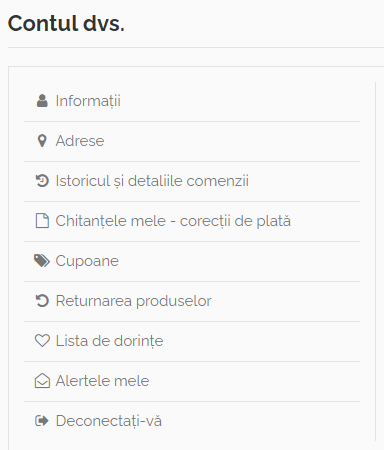Click the tags icon beside Cupoane
This screenshot has height=450, width=384.
(42, 261)
